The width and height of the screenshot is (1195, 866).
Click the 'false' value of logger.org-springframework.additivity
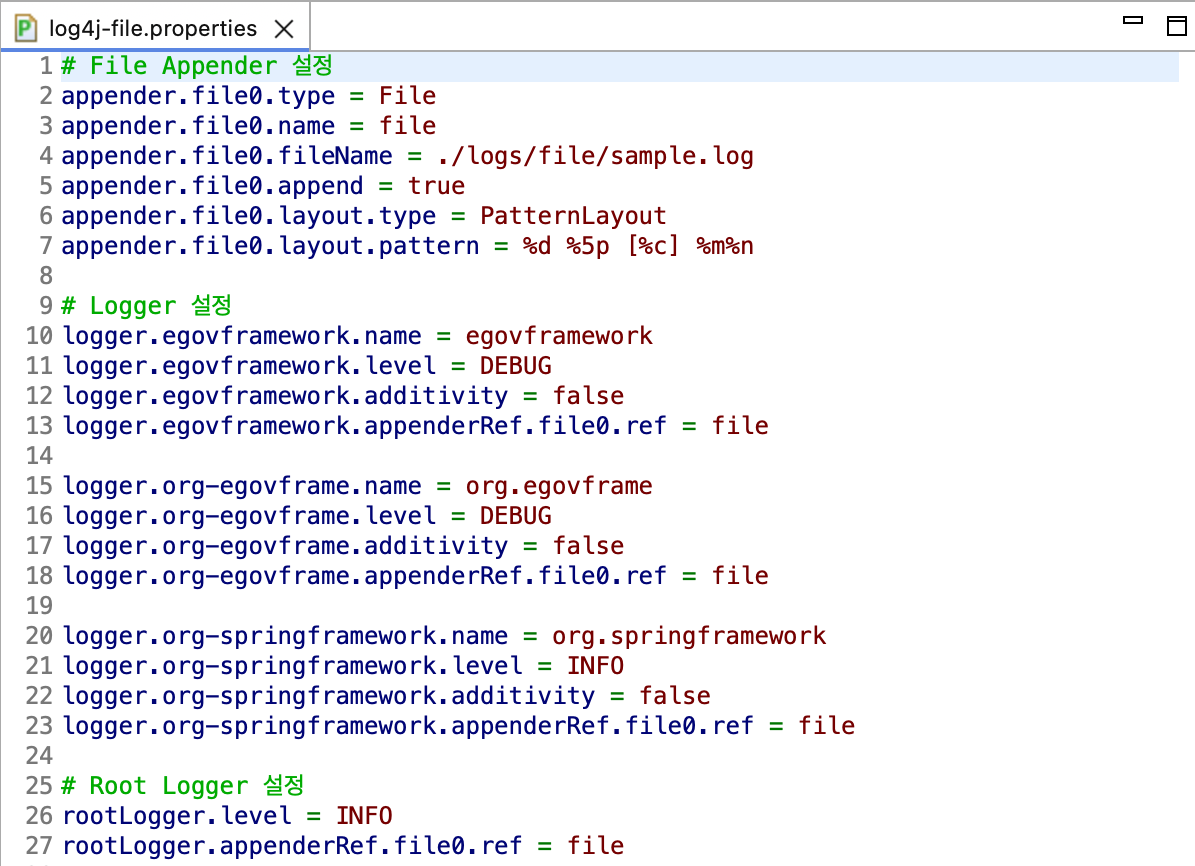click(675, 696)
